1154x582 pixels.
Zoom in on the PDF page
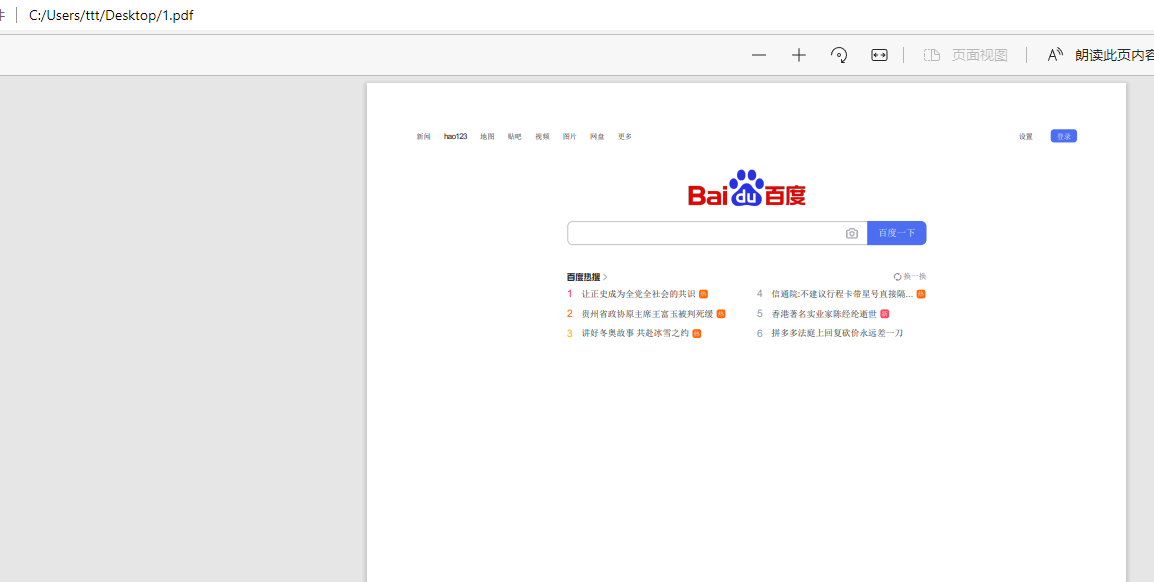[x=798, y=55]
